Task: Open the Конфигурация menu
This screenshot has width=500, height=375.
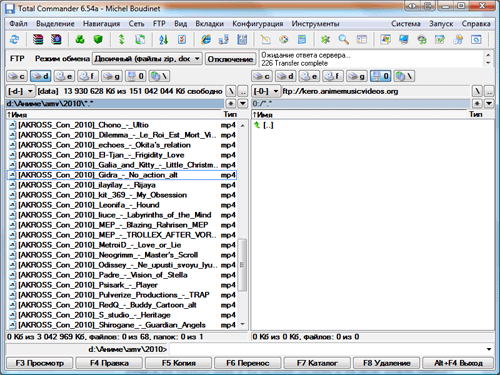Action: (258, 24)
